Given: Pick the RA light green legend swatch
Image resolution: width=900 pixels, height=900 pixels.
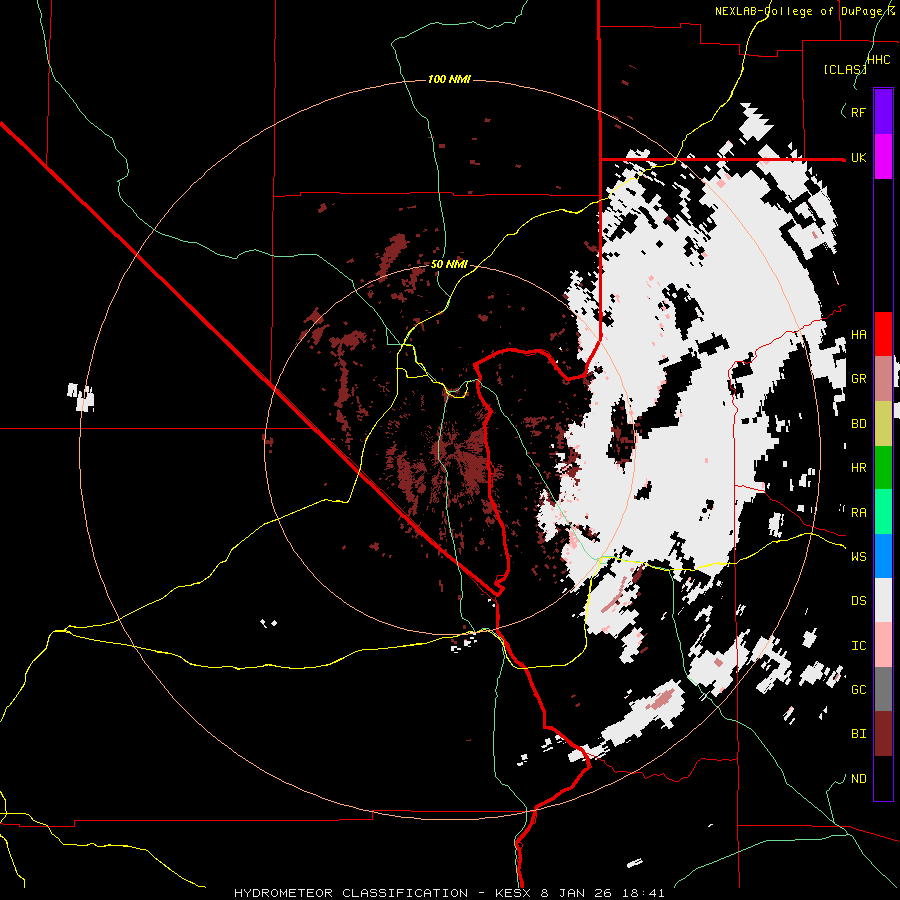Looking at the screenshot, I should (x=883, y=511).
